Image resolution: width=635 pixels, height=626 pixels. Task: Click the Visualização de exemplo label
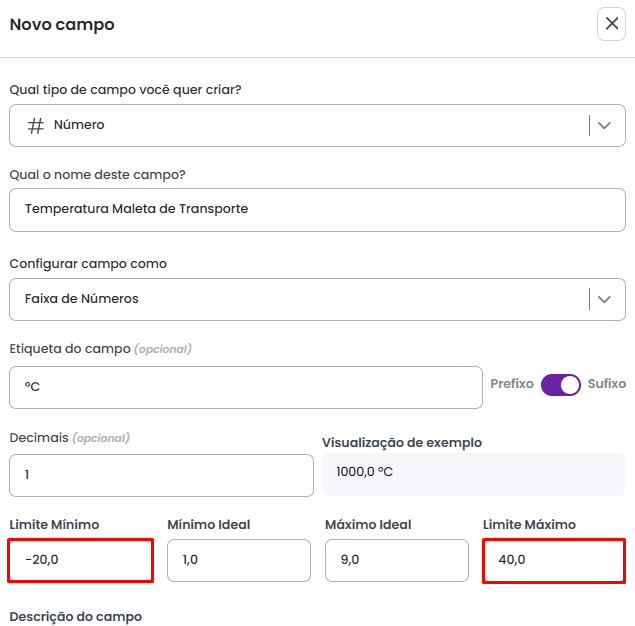click(401, 442)
